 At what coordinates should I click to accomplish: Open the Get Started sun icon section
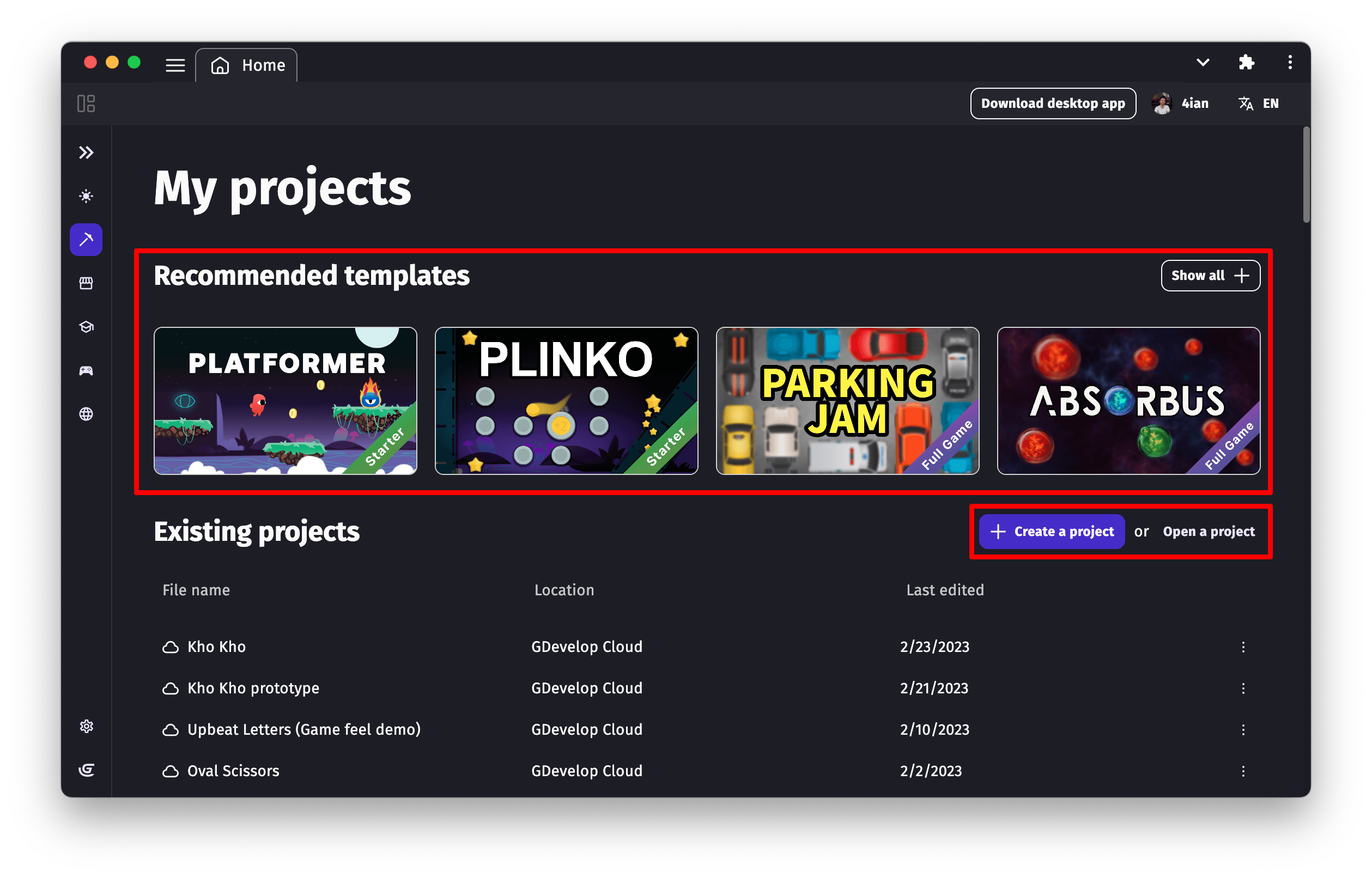tap(86, 196)
